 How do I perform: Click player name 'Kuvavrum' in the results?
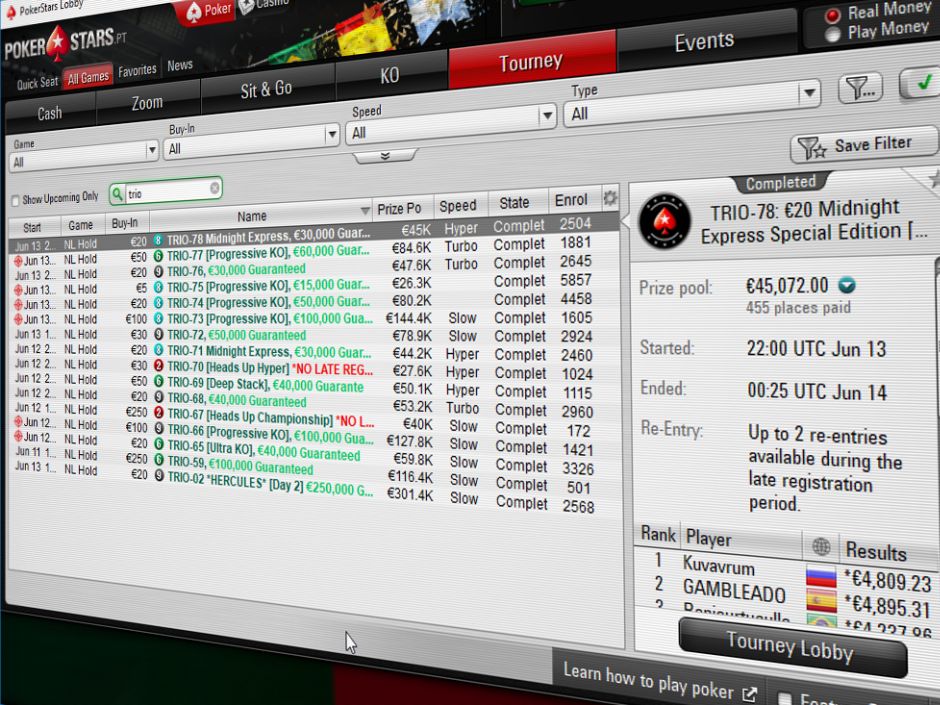pyautogui.click(x=719, y=565)
